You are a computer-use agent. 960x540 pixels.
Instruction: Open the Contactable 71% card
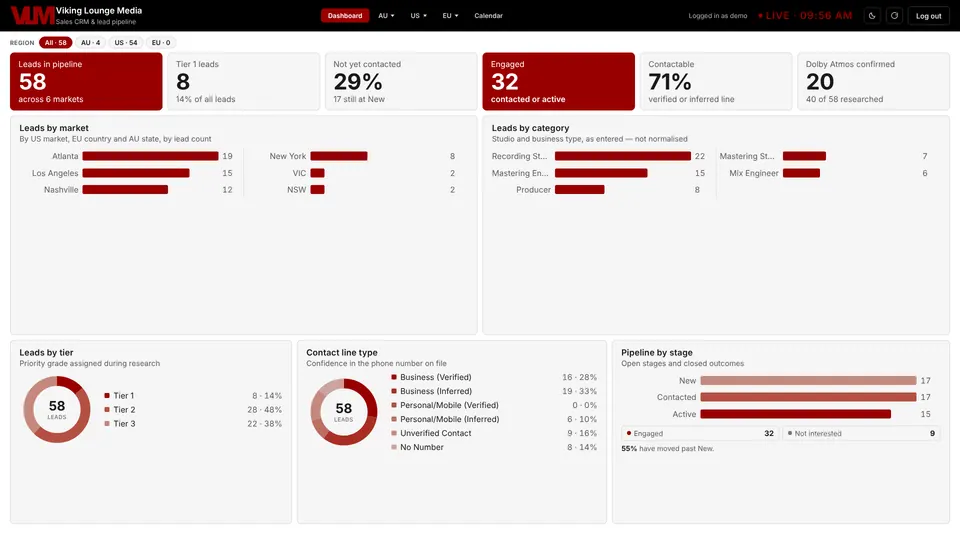[716, 81]
